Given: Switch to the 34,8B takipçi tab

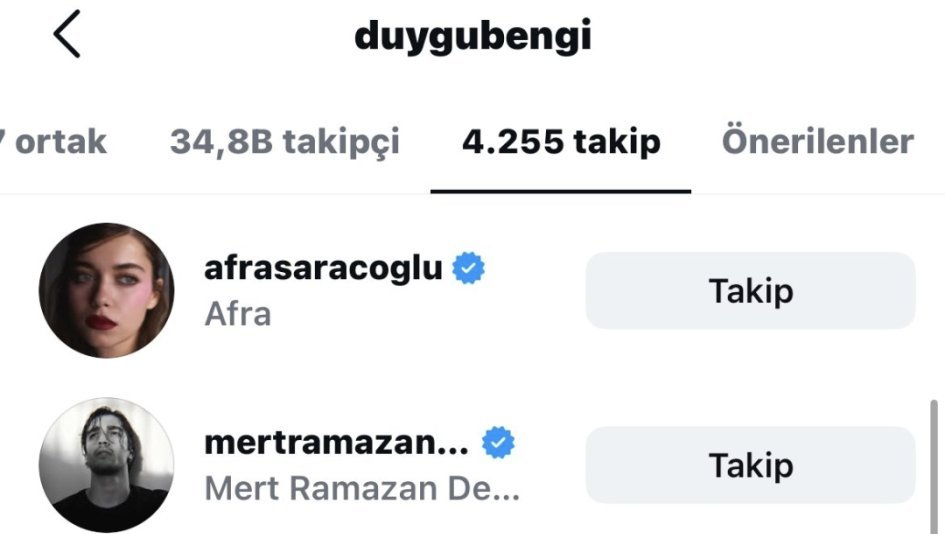Looking at the screenshot, I should (284, 143).
